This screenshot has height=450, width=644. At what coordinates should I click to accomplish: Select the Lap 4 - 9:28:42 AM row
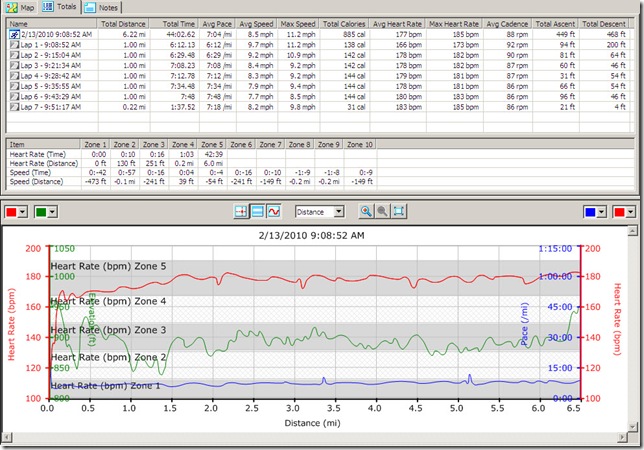318,76
